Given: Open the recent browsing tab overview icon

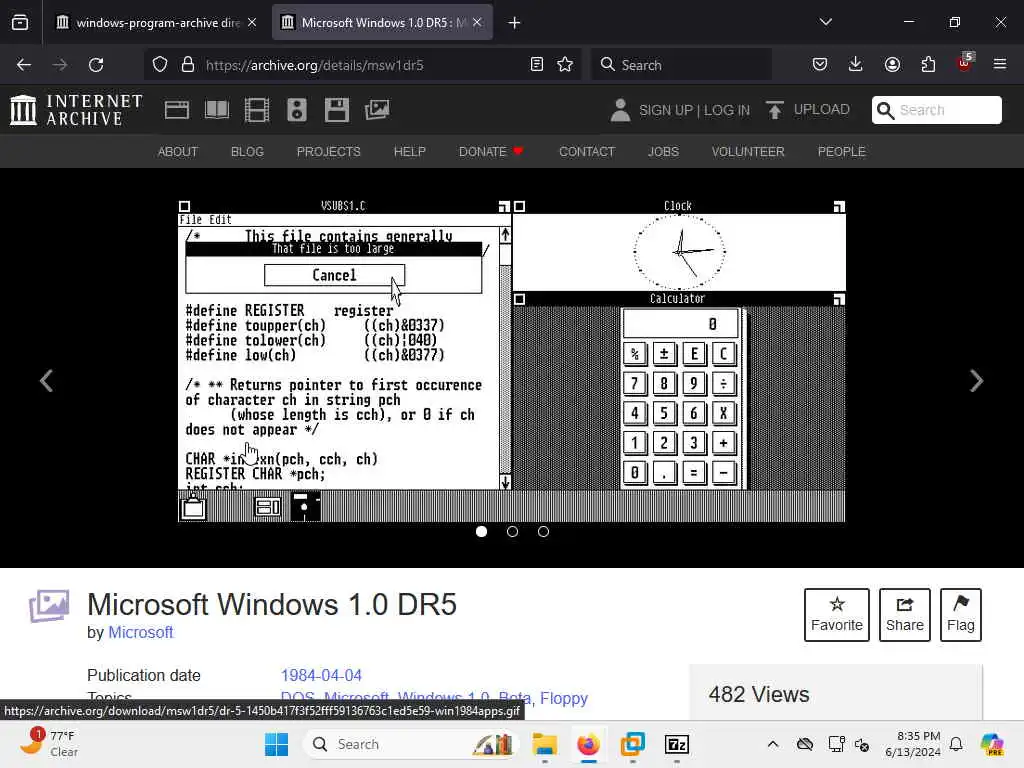Looking at the screenshot, I should (20, 23).
